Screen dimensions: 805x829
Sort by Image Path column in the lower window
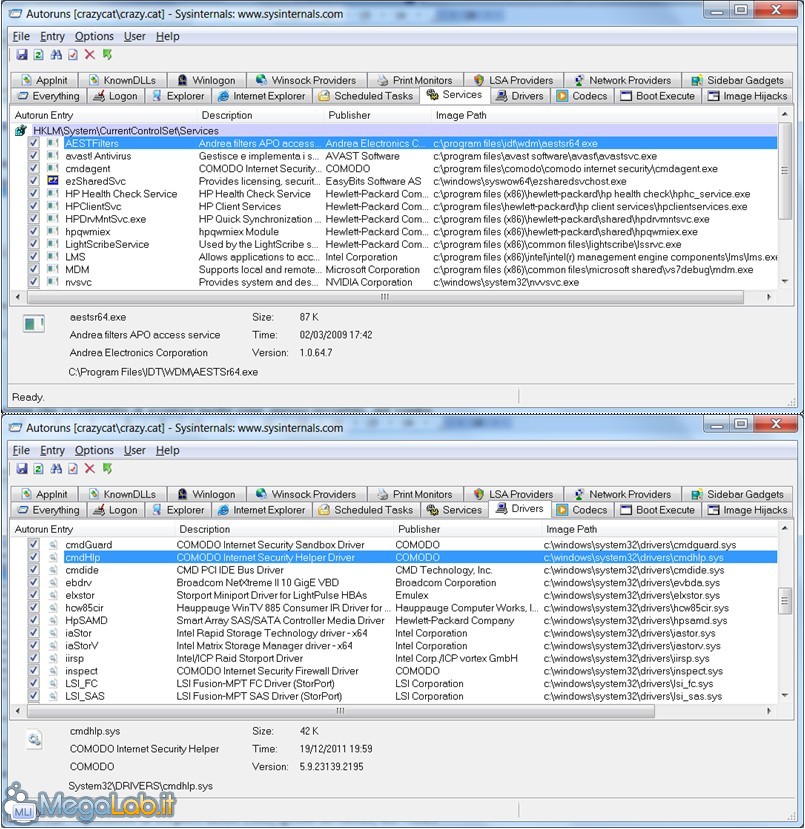click(x=572, y=529)
